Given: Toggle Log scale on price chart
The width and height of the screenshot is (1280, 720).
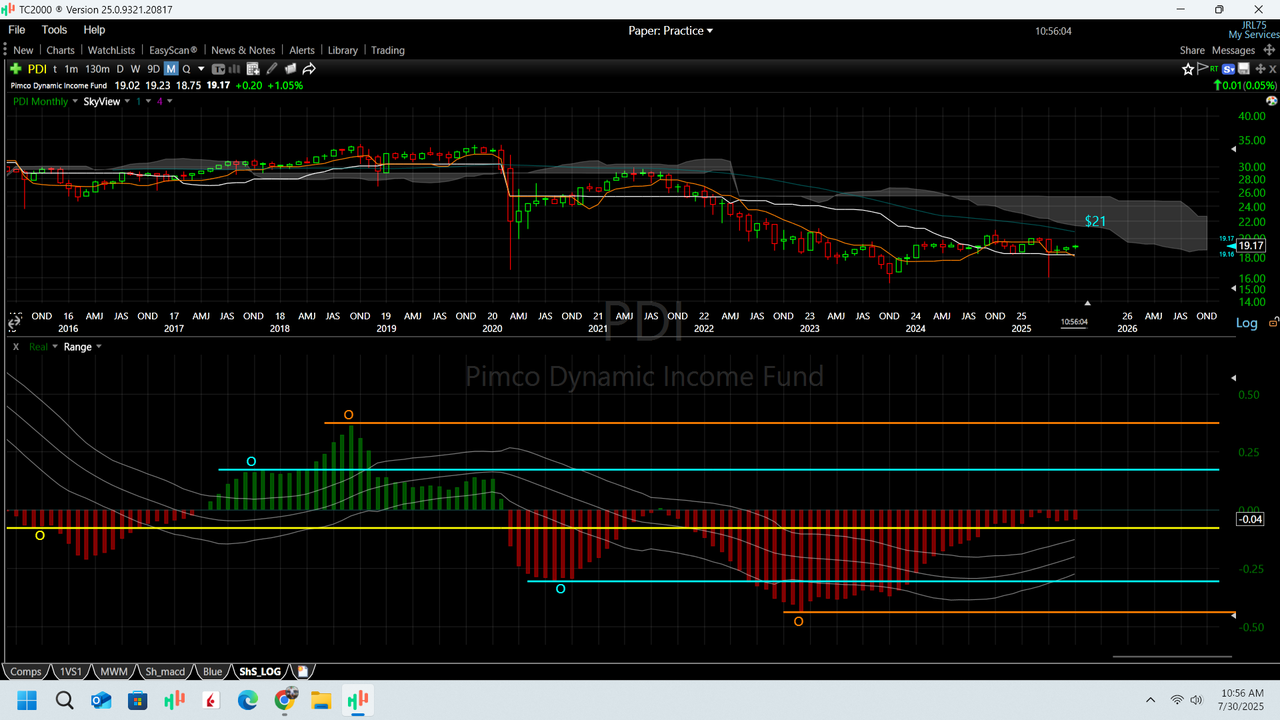Looking at the screenshot, I should (1247, 323).
